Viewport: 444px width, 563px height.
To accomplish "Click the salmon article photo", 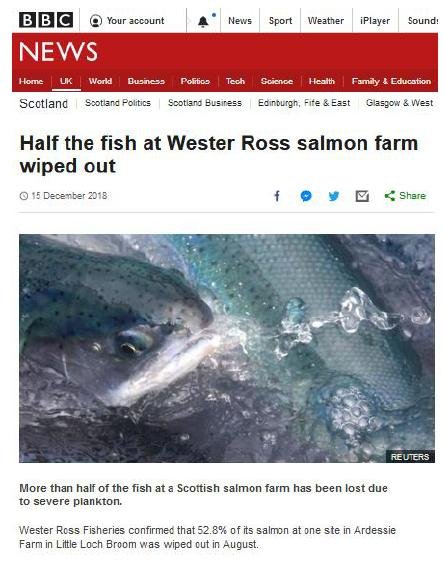I will coord(227,348).
